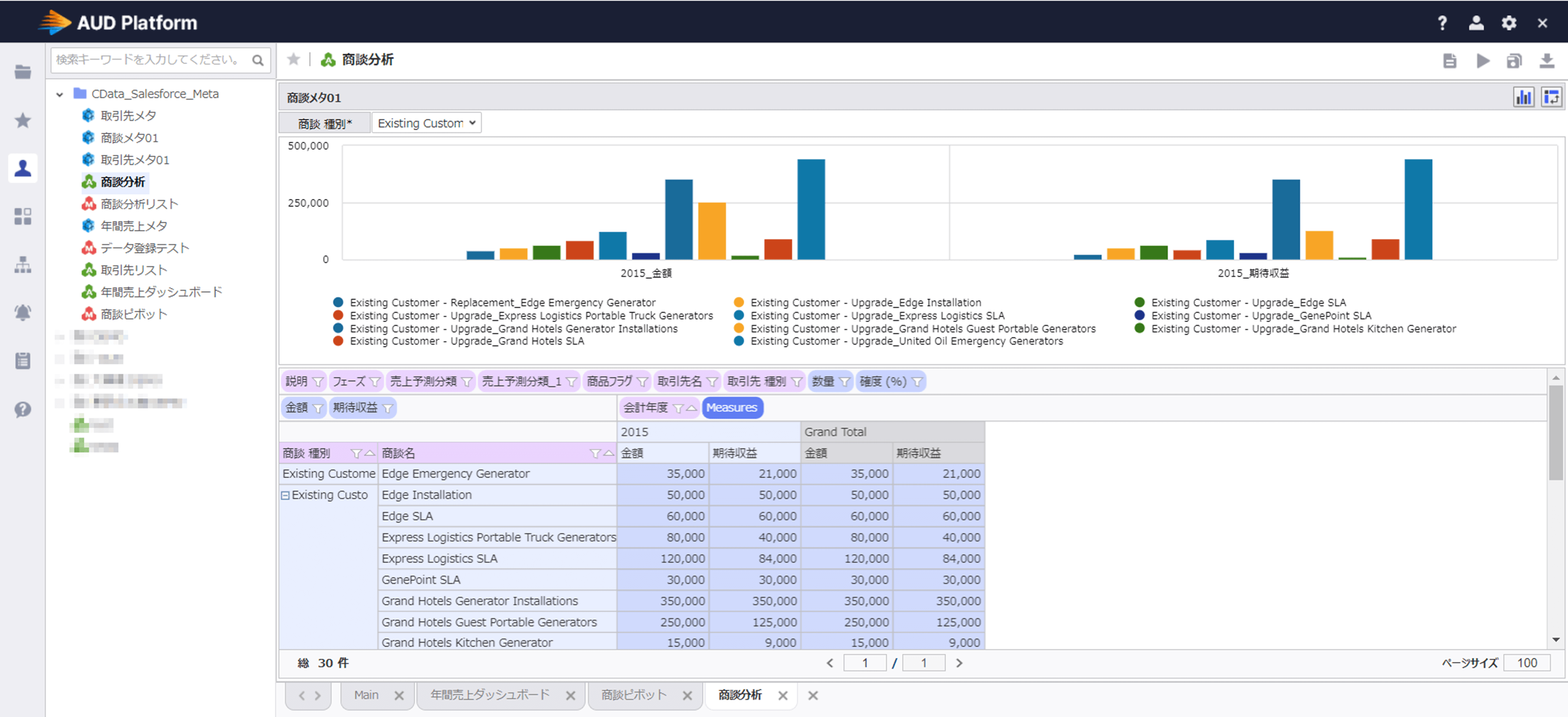
Task: Switch to the 商談ピボット tab
Action: coord(634,695)
